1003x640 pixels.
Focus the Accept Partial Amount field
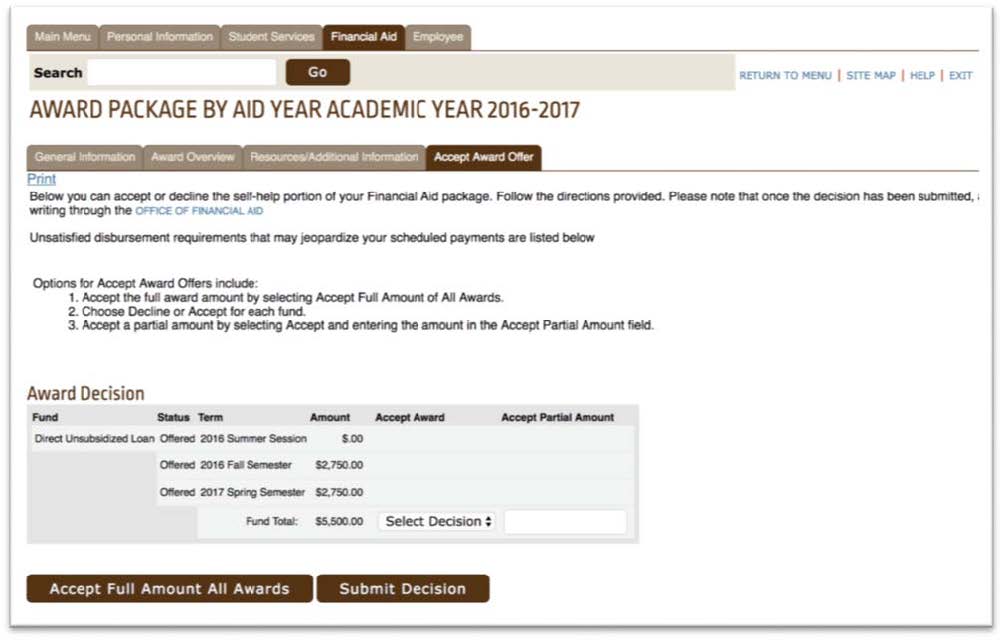click(565, 521)
